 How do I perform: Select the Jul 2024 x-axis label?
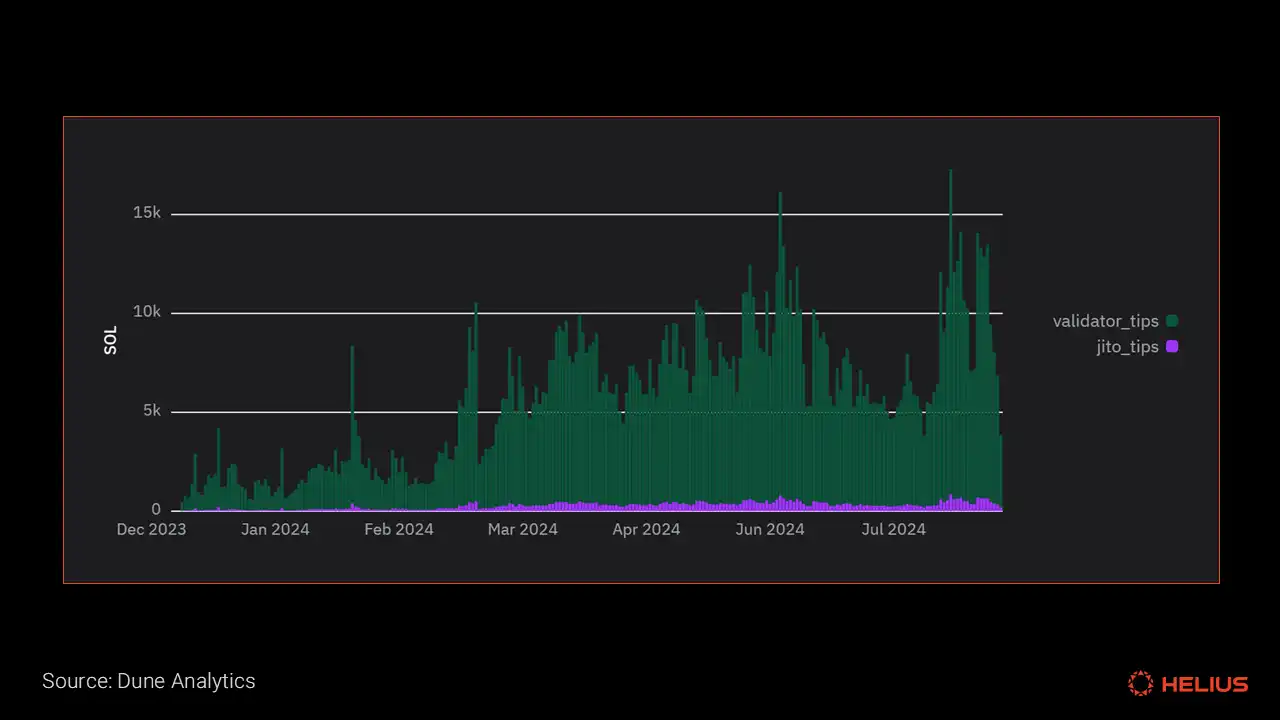[x=894, y=530]
